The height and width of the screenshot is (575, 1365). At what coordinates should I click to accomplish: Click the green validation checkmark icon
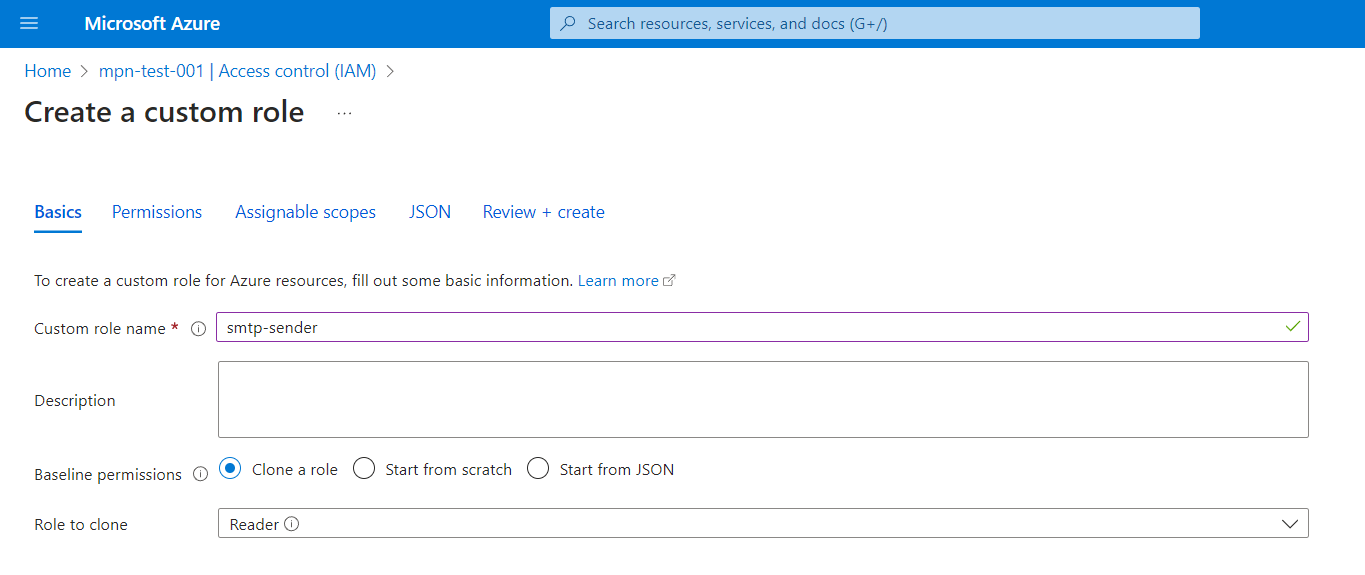click(x=1293, y=327)
